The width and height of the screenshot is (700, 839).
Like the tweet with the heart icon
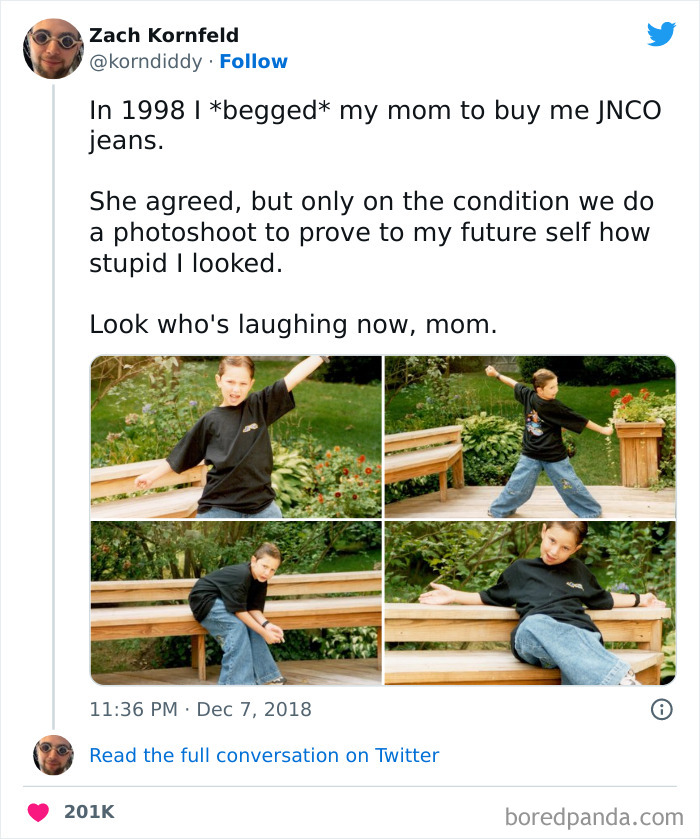pyautogui.click(x=38, y=811)
